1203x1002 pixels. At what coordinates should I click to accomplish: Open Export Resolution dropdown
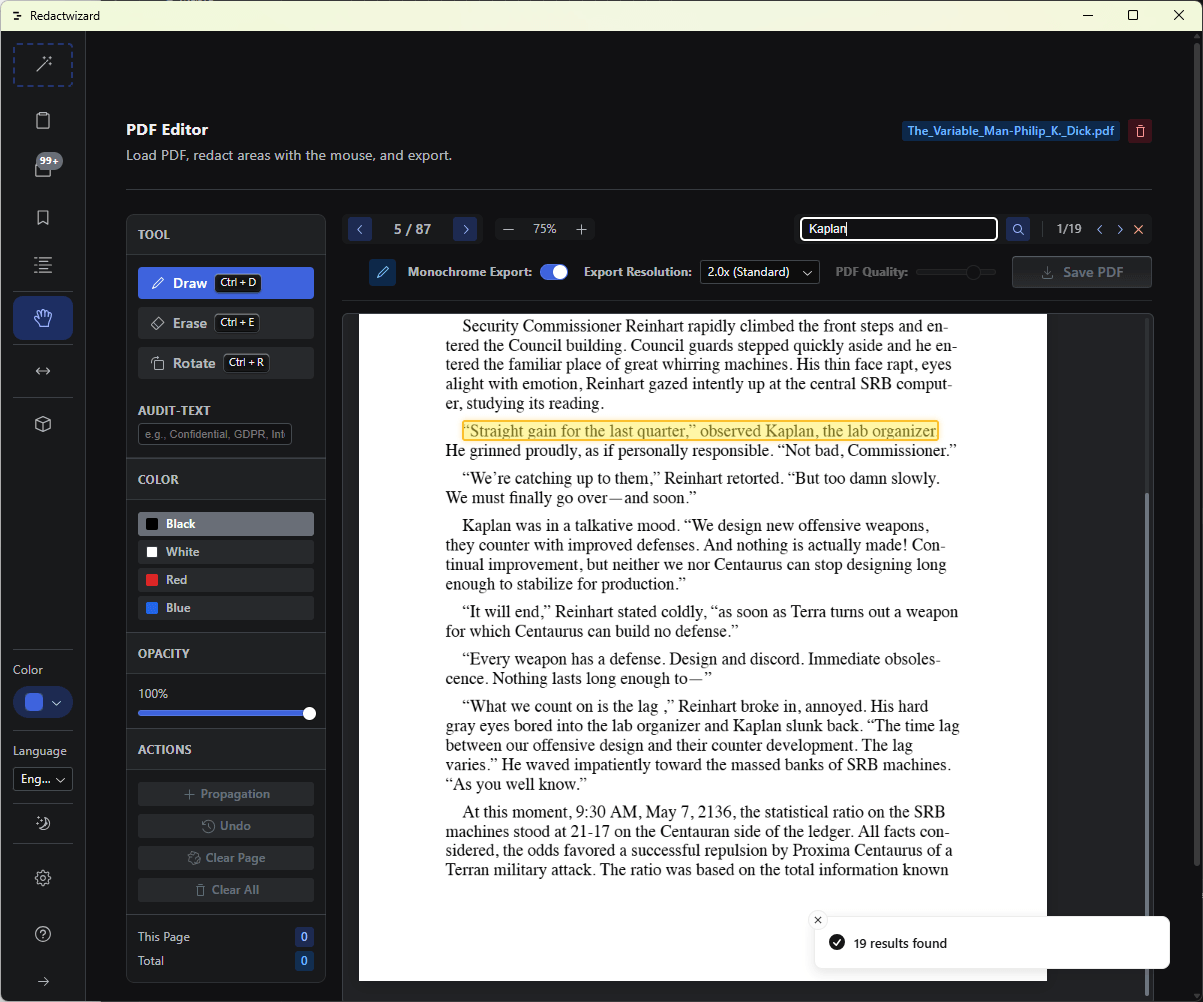coord(760,272)
